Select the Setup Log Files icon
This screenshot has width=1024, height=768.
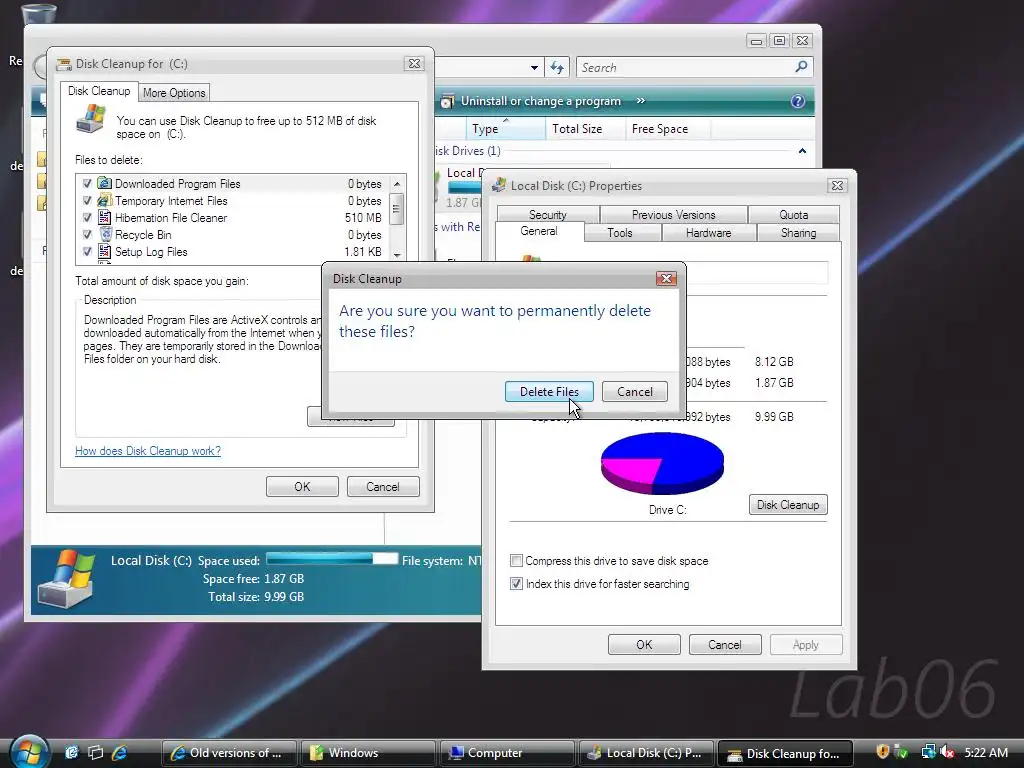click(104, 251)
